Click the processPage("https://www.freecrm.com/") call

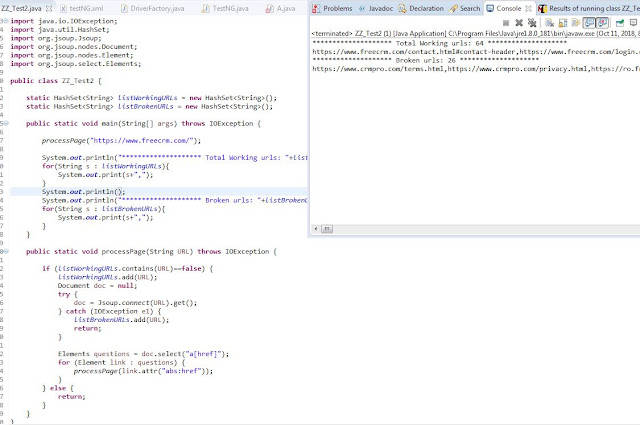click(121, 140)
